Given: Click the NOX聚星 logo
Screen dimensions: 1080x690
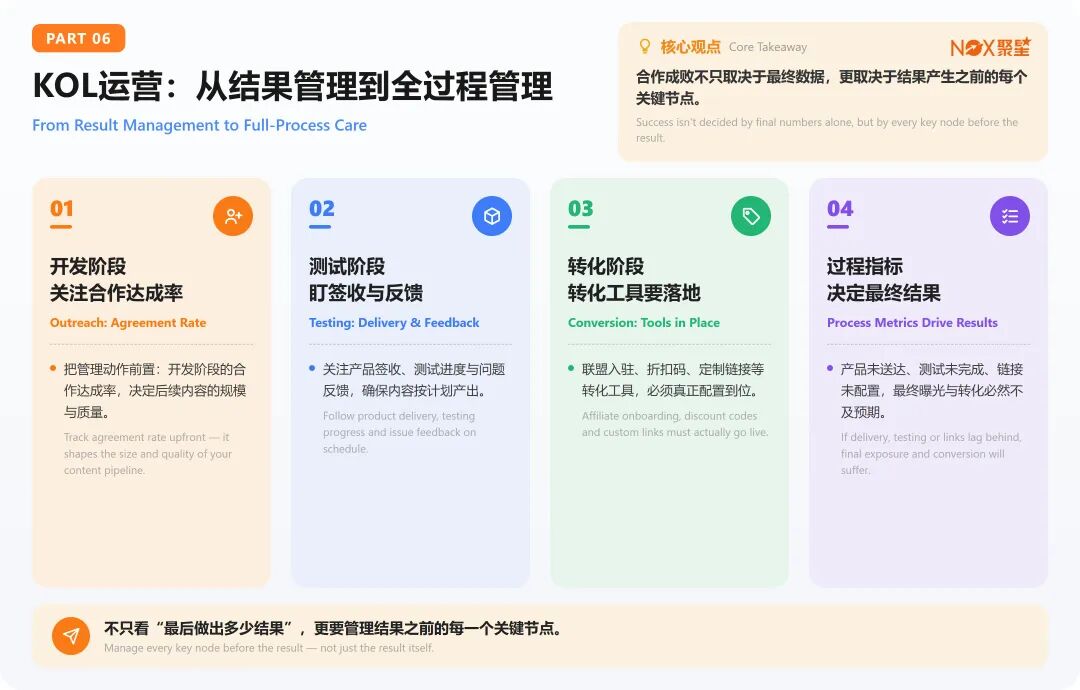Looking at the screenshot, I should tap(990, 47).
